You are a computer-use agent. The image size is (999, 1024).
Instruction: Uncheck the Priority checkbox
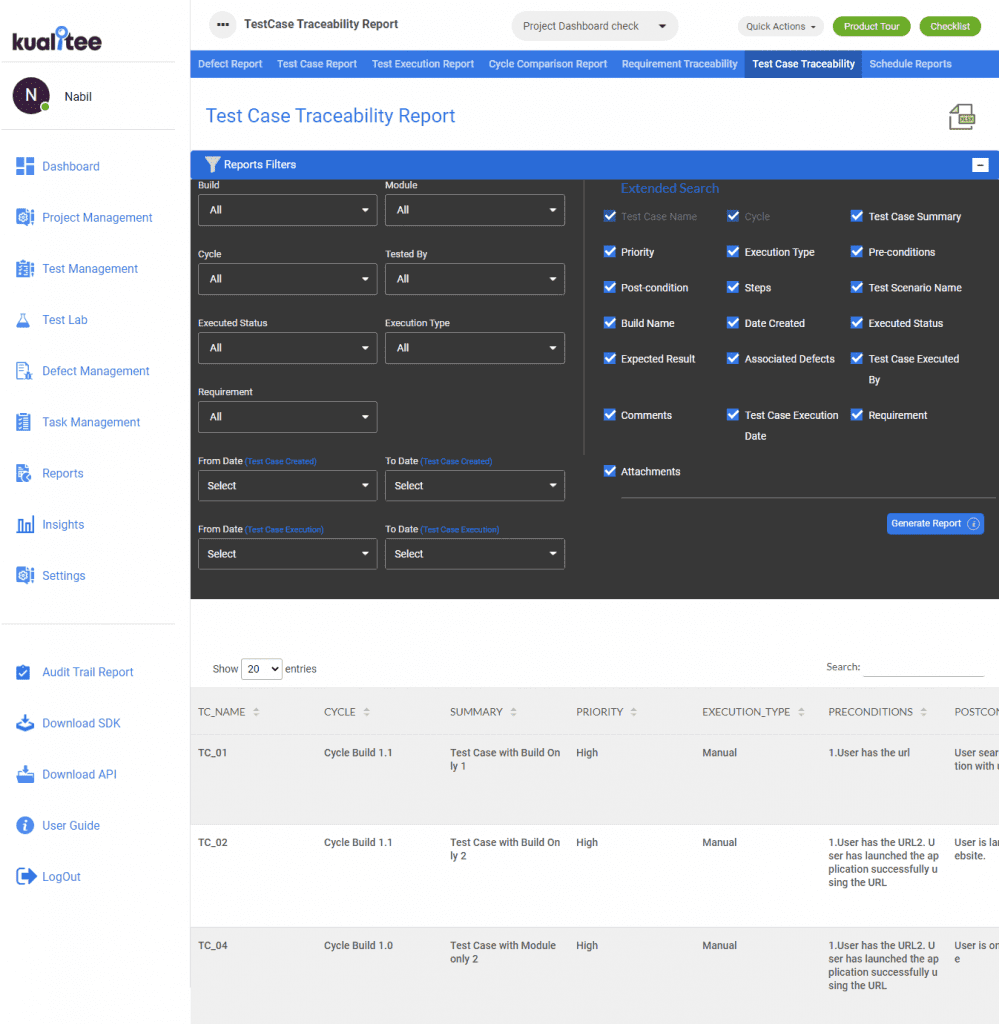point(610,252)
